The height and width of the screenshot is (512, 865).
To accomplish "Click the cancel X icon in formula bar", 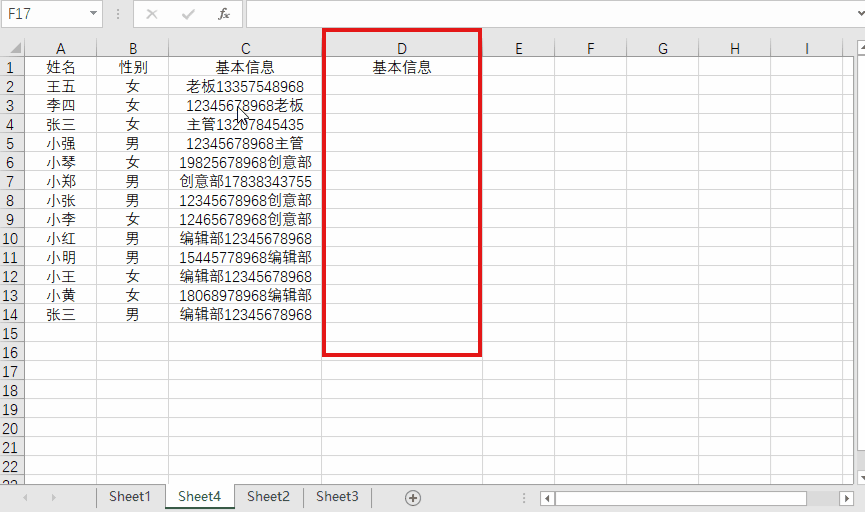I will pos(152,14).
